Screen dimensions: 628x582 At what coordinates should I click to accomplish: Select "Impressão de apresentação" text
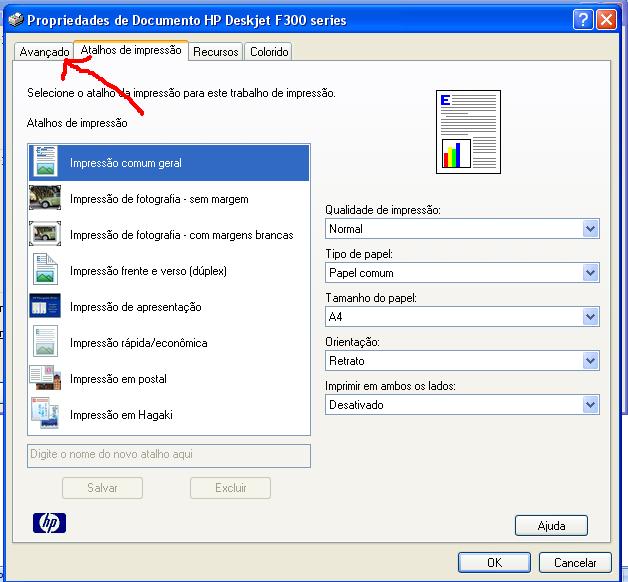[135, 307]
